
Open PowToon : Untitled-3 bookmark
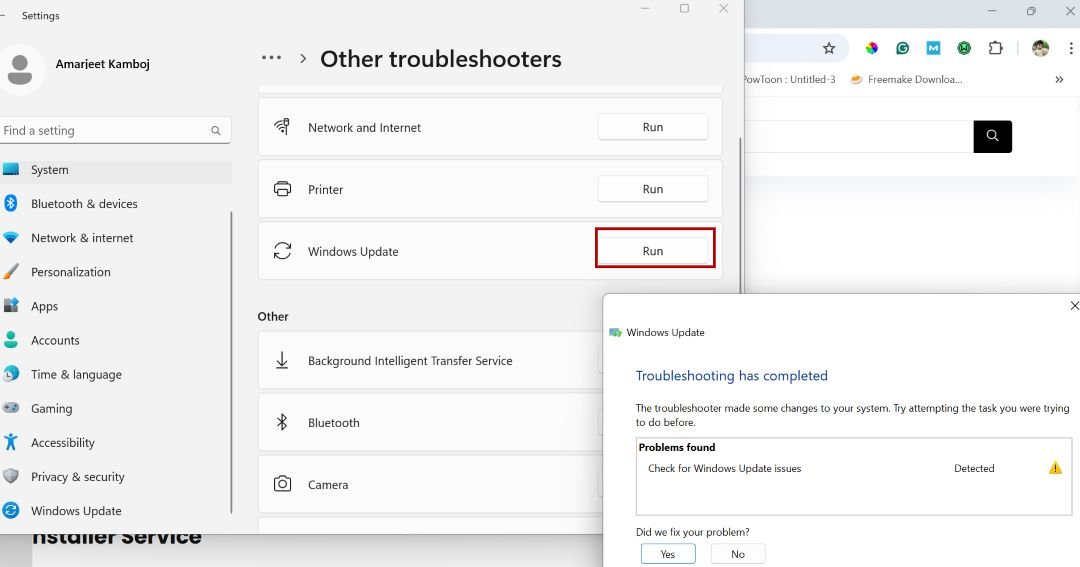pyautogui.click(x=789, y=79)
